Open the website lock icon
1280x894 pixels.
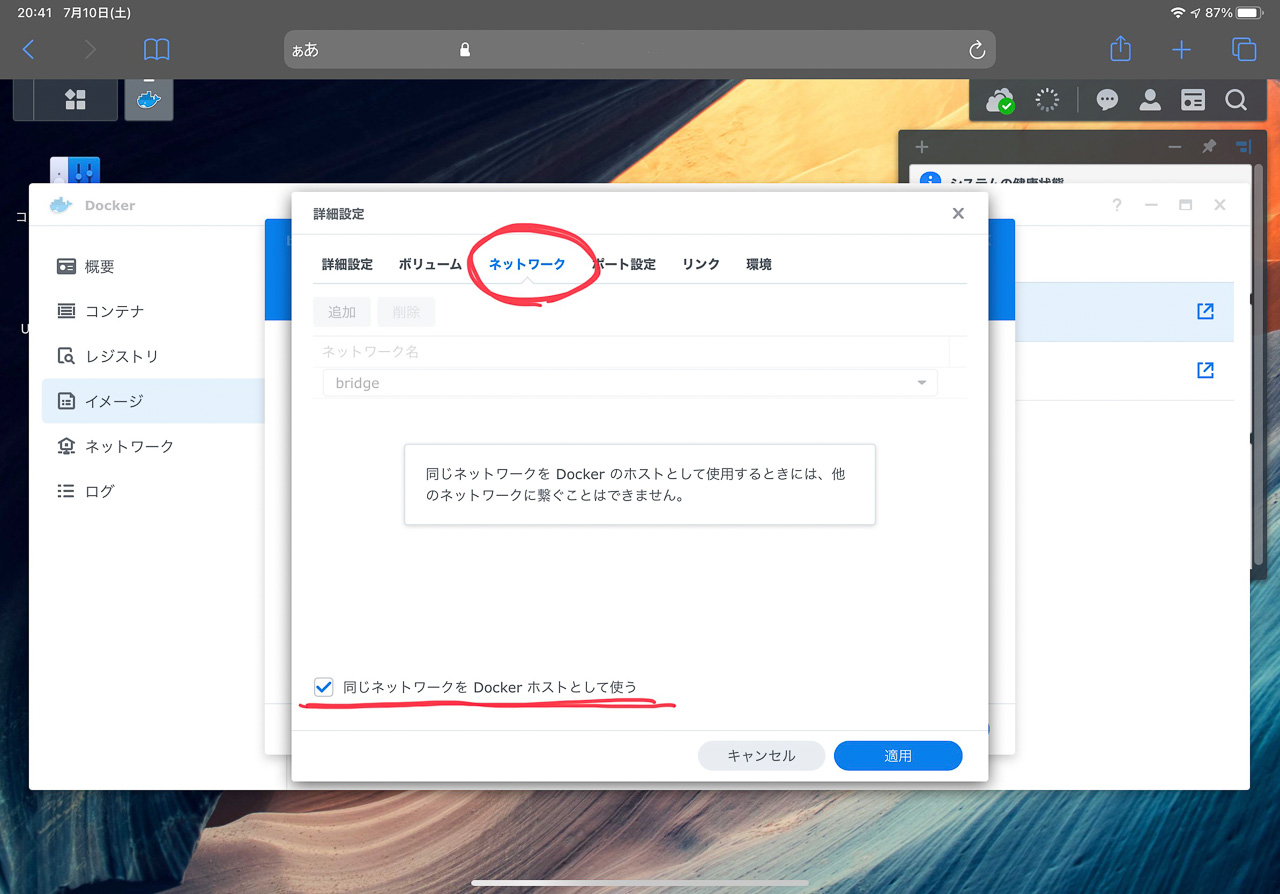pos(464,50)
